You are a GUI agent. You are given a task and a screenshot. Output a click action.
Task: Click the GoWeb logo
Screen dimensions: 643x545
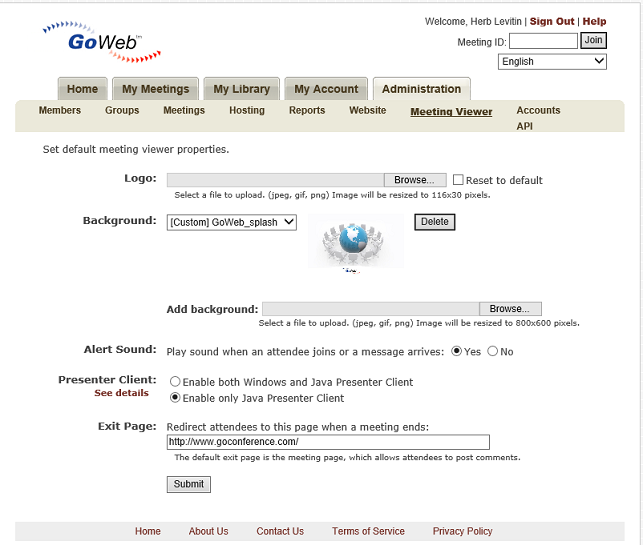(100, 42)
